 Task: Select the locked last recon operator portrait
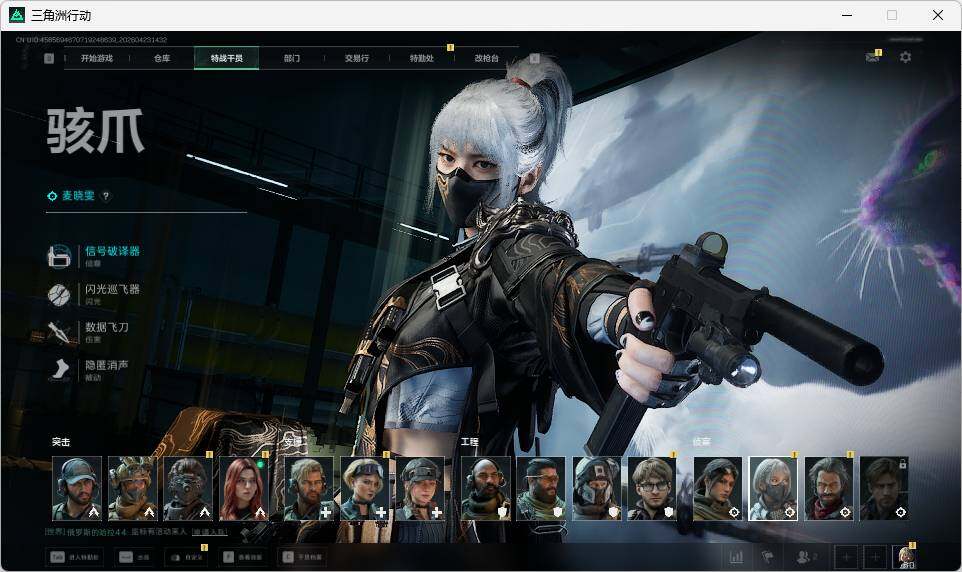pyautogui.click(x=885, y=488)
